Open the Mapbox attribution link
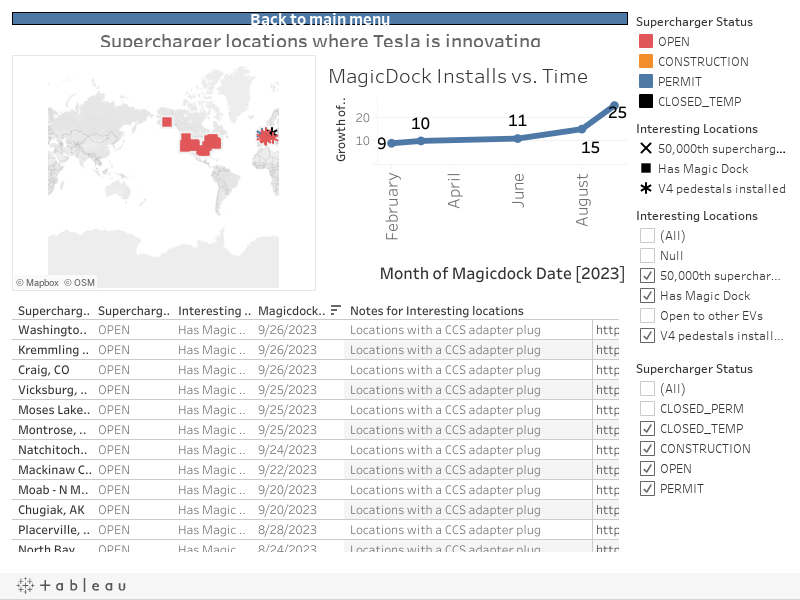Screen dimensions: 800x600 tap(37, 283)
